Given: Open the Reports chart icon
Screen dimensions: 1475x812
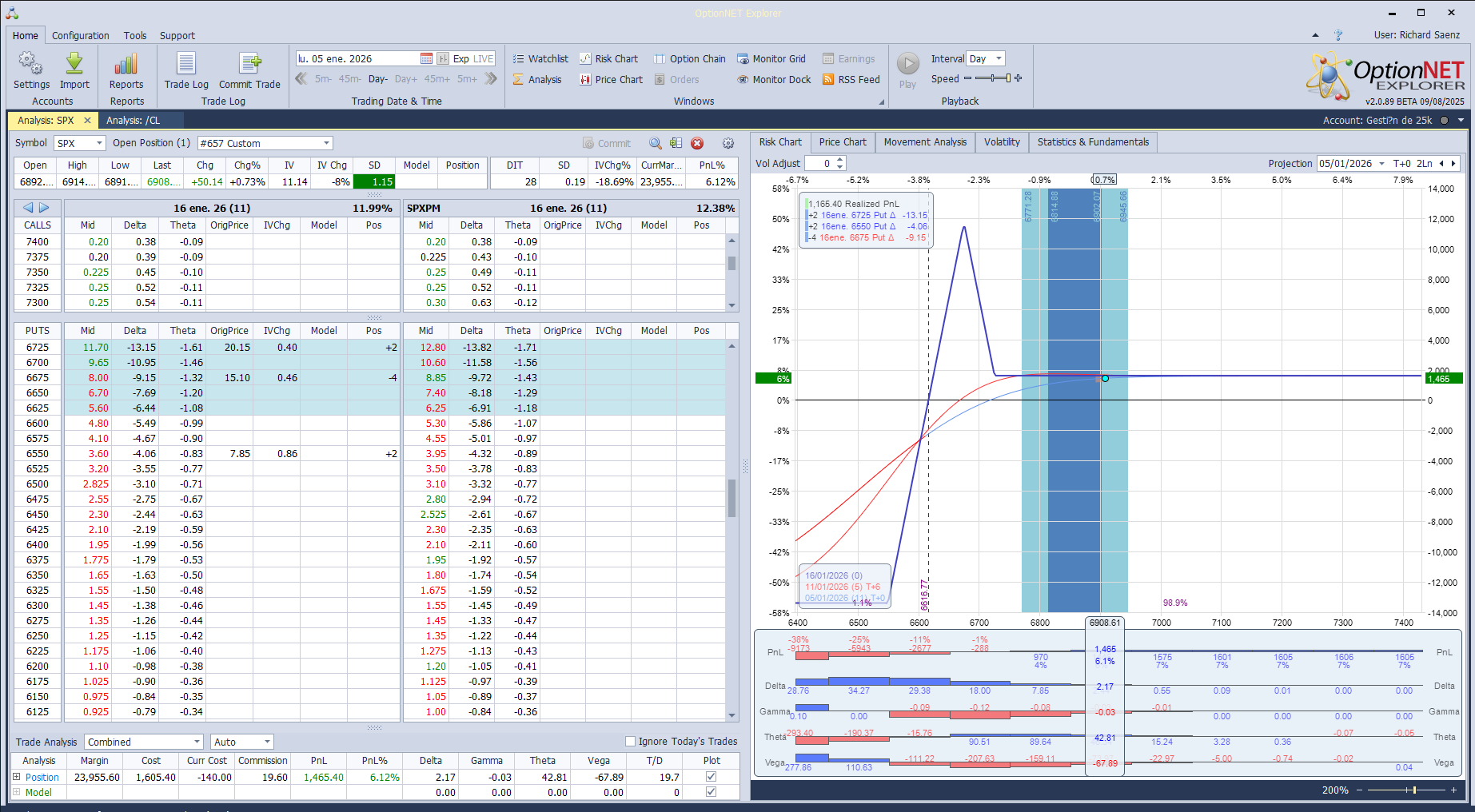Looking at the screenshot, I should click(x=126, y=65).
